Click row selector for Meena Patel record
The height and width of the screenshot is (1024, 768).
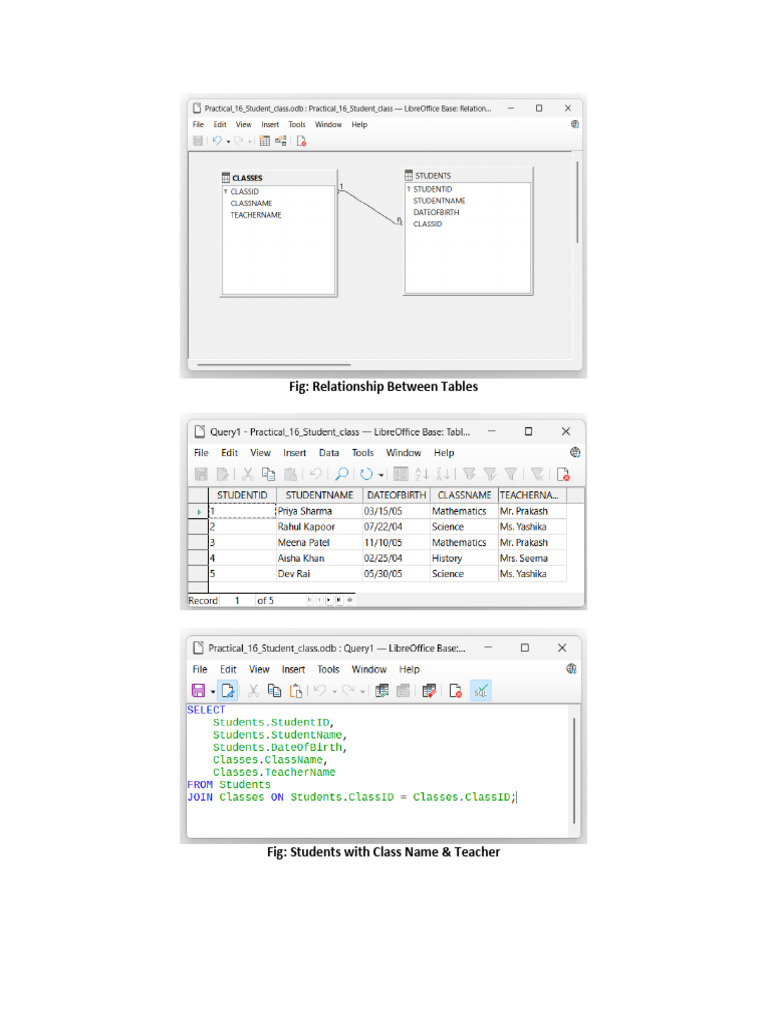(199, 542)
